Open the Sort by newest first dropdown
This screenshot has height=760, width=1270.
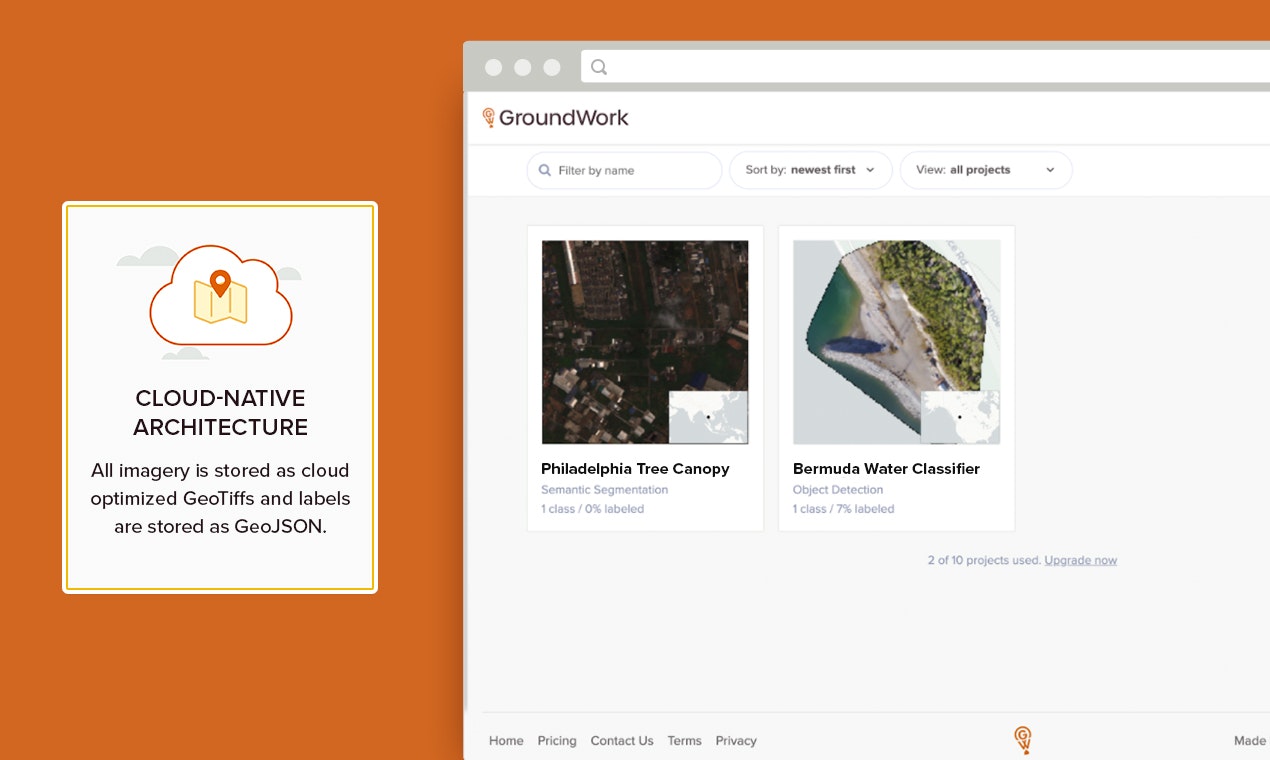click(x=810, y=170)
